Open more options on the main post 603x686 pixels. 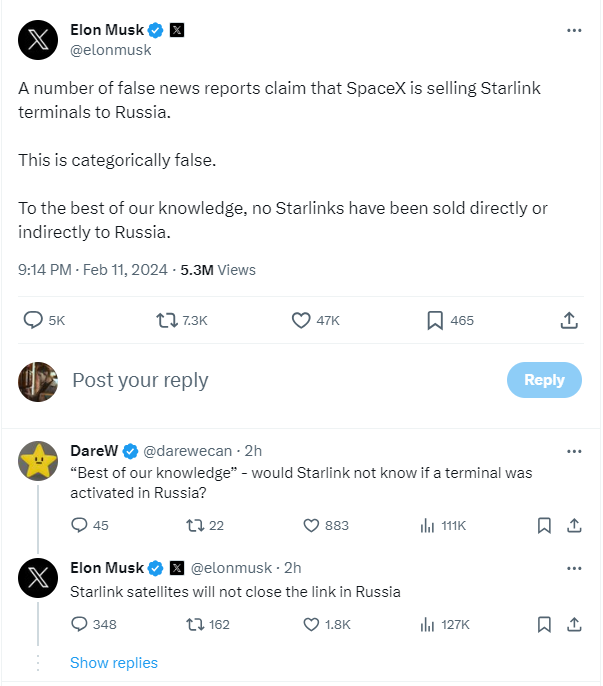click(x=574, y=30)
